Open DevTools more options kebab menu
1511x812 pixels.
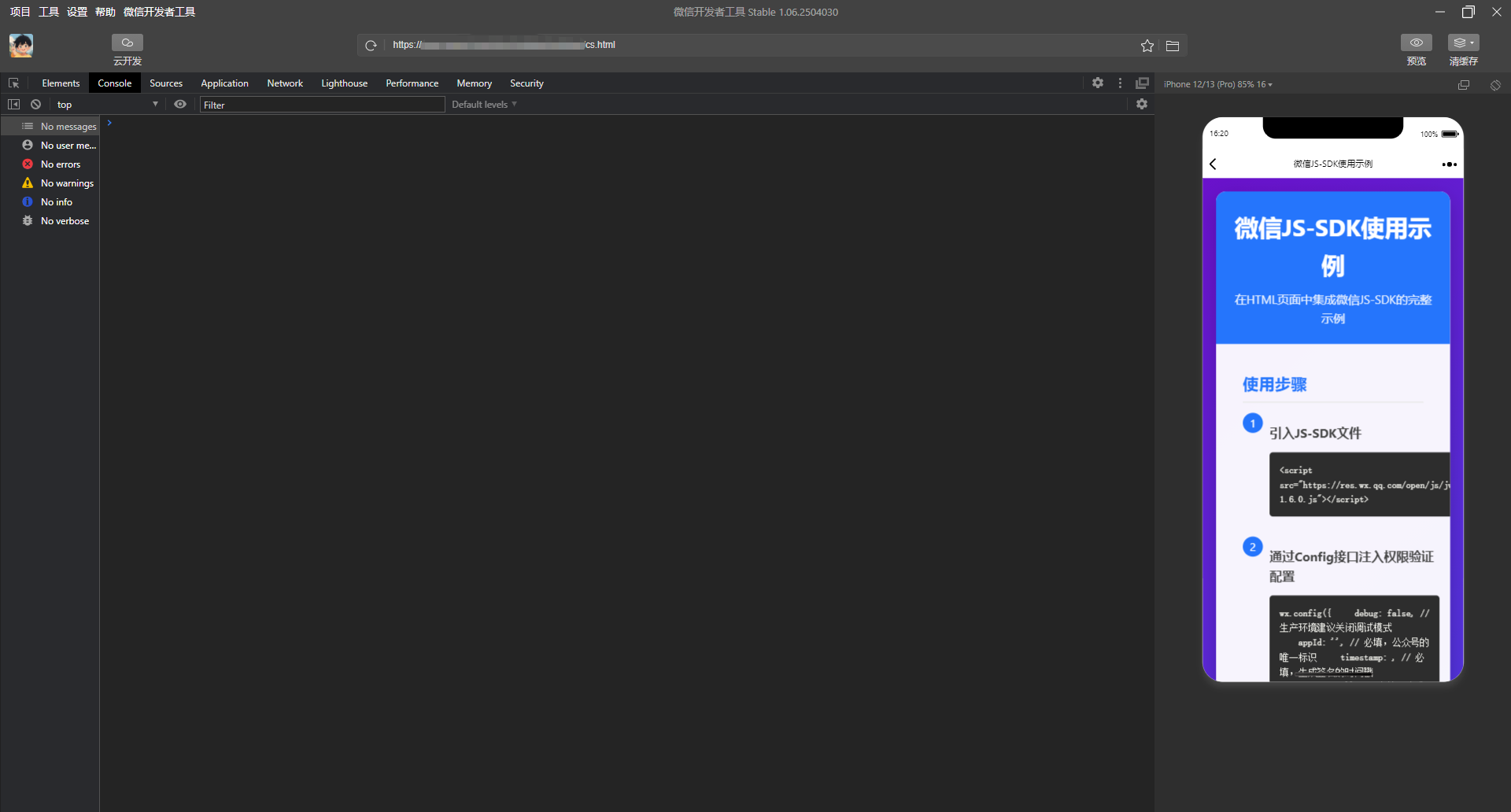pos(1120,83)
